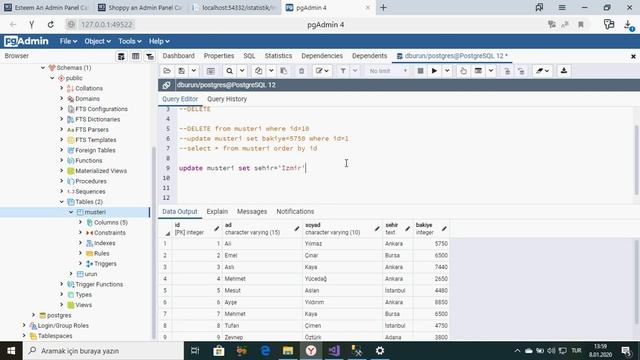Screen dimensions: 640x360
Task: Open the Notifications results tab
Action: [x=295, y=211]
